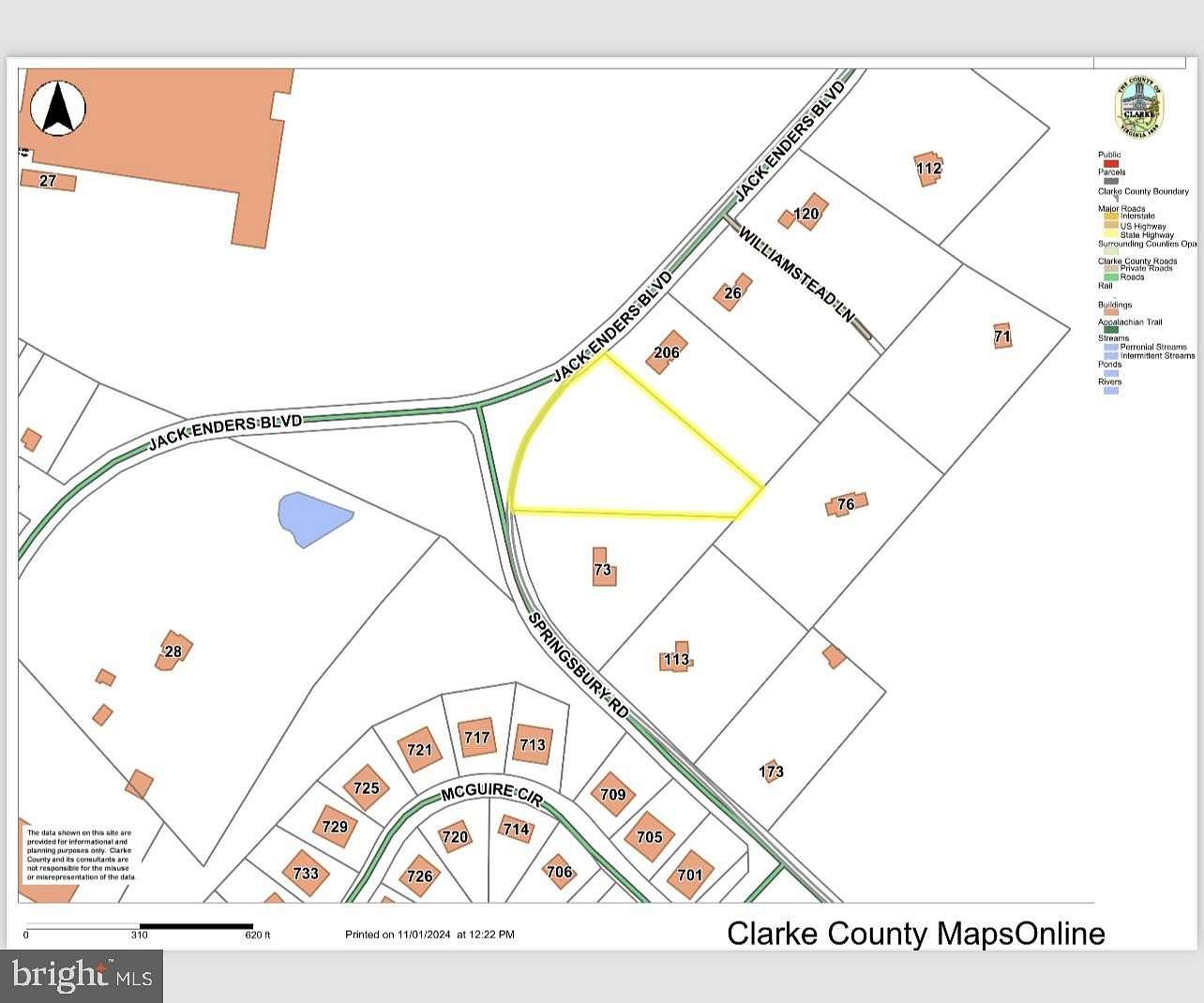Click the Williamstead Ln street label
1204x1003 pixels.
click(796, 274)
